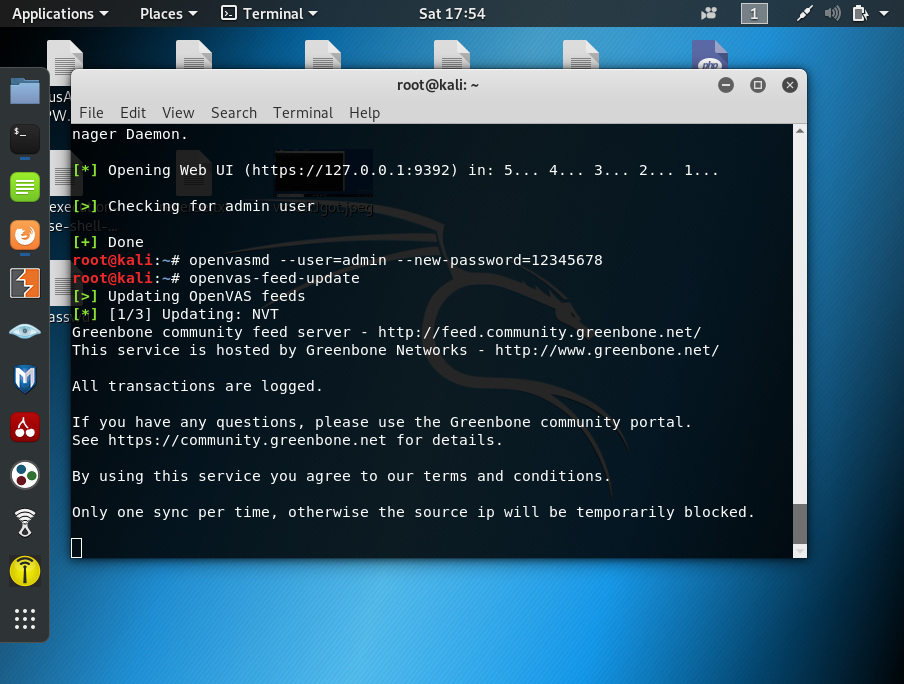Launch the white wireless antenna dock icon
This screenshot has width=904, height=684.
(x=25, y=523)
